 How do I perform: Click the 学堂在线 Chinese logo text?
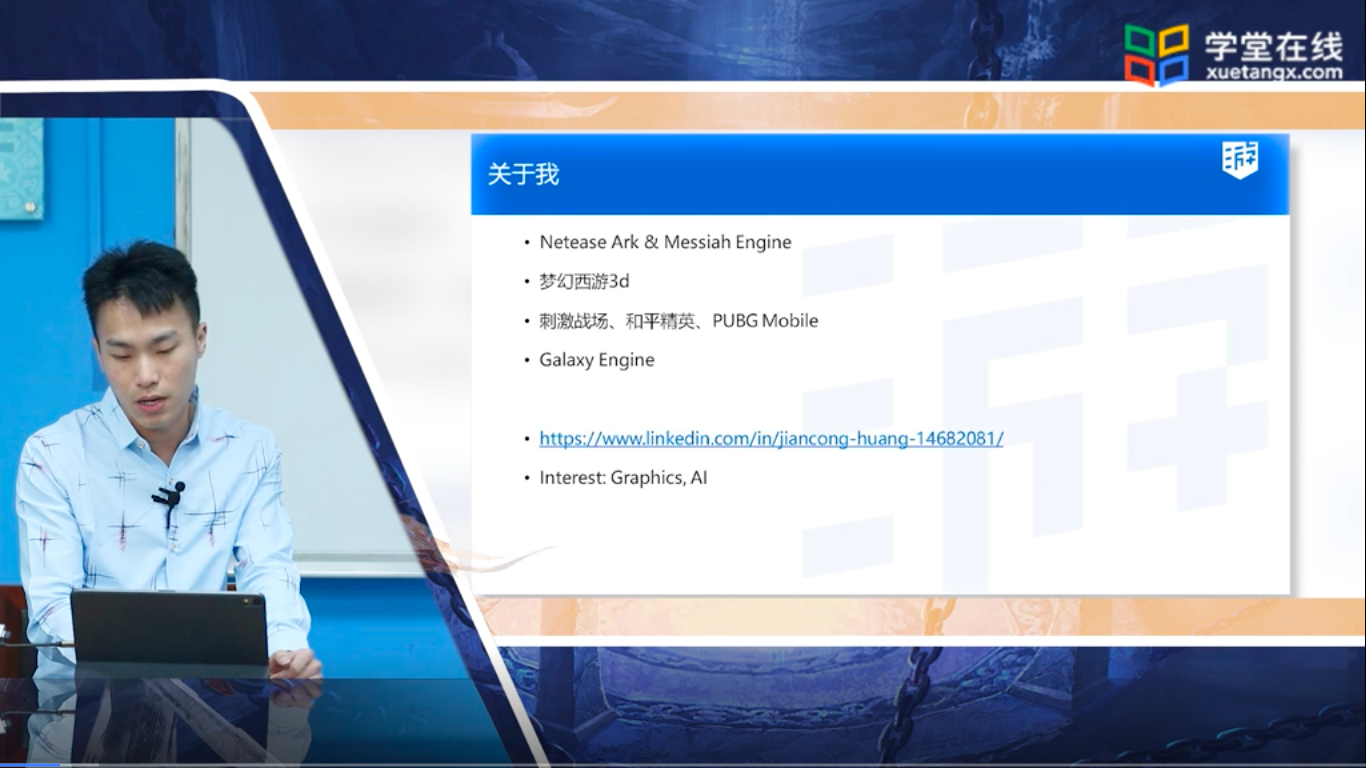[1273, 44]
